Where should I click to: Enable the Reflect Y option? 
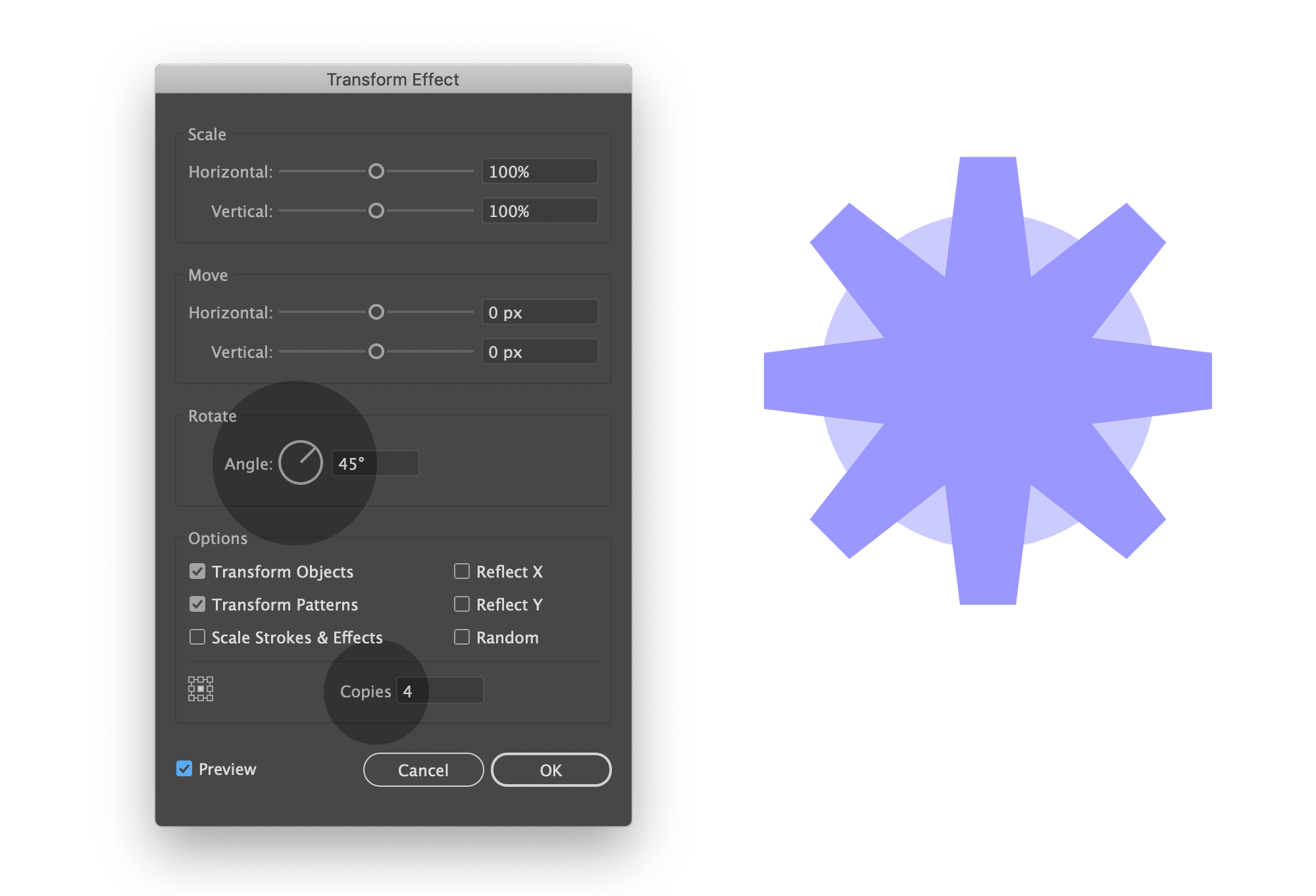pos(462,604)
